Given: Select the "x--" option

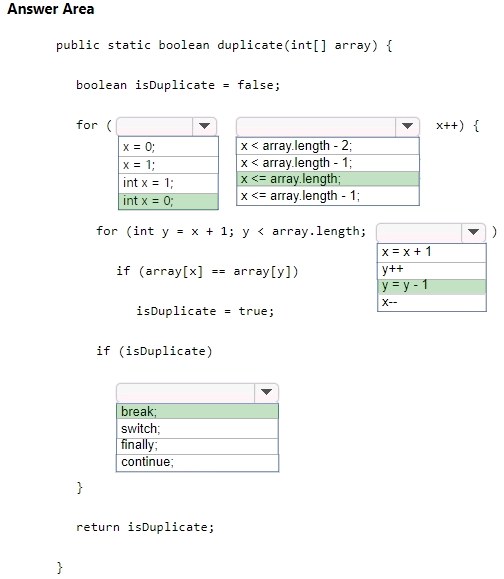Looking at the screenshot, I should (x=432, y=303).
